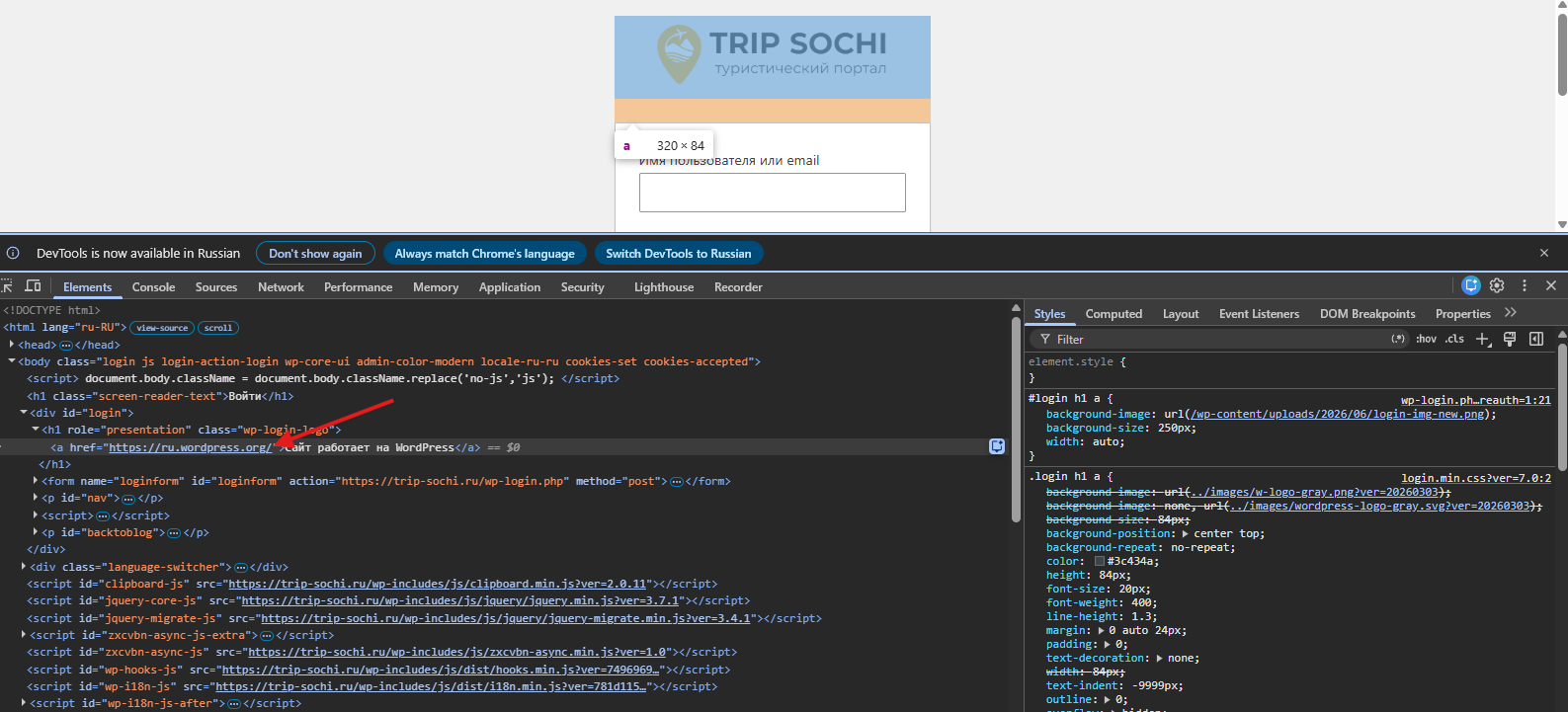Open the Event Listeners sidebar tab
This screenshot has height=712, width=1568.
[x=1259, y=314]
